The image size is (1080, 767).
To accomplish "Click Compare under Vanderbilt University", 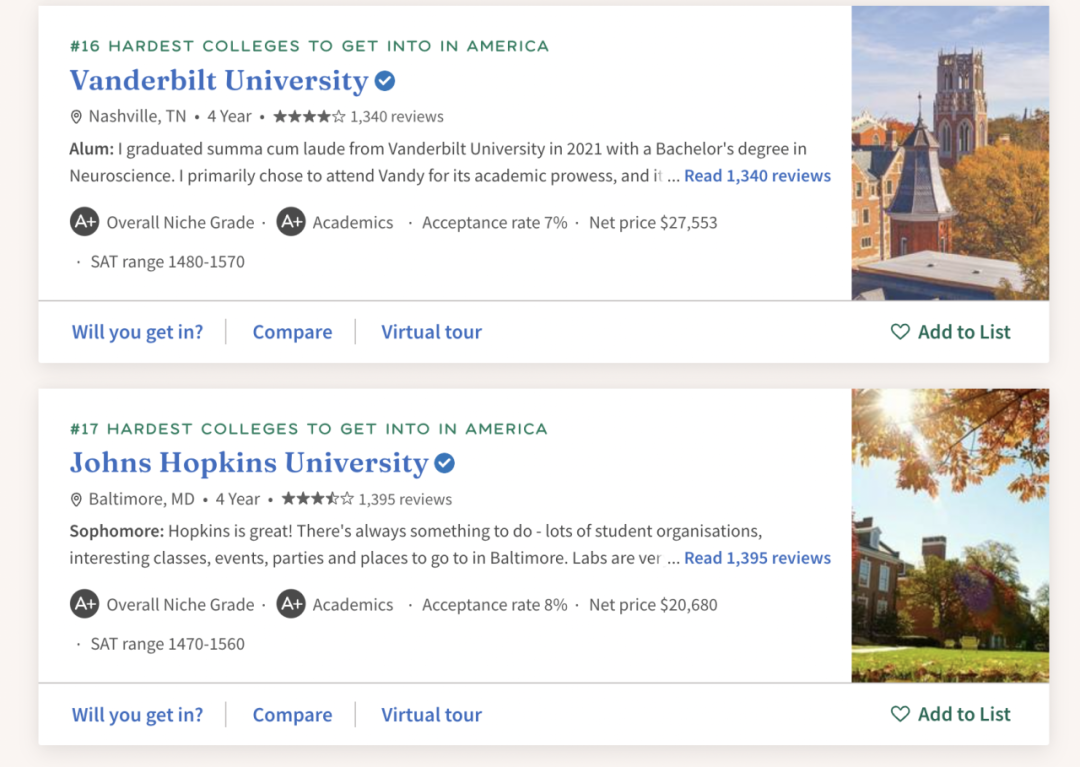I will (x=292, y=332).
